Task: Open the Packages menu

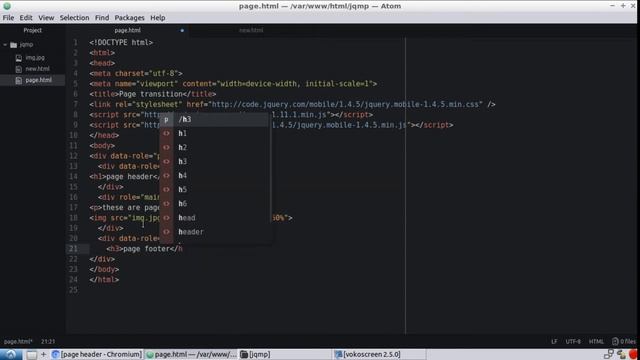Action: (129, 18)
